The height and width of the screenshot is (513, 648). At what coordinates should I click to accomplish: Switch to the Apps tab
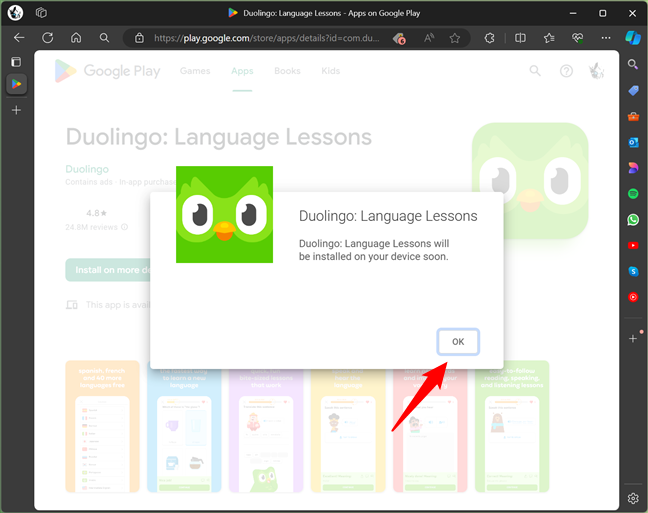242,71
